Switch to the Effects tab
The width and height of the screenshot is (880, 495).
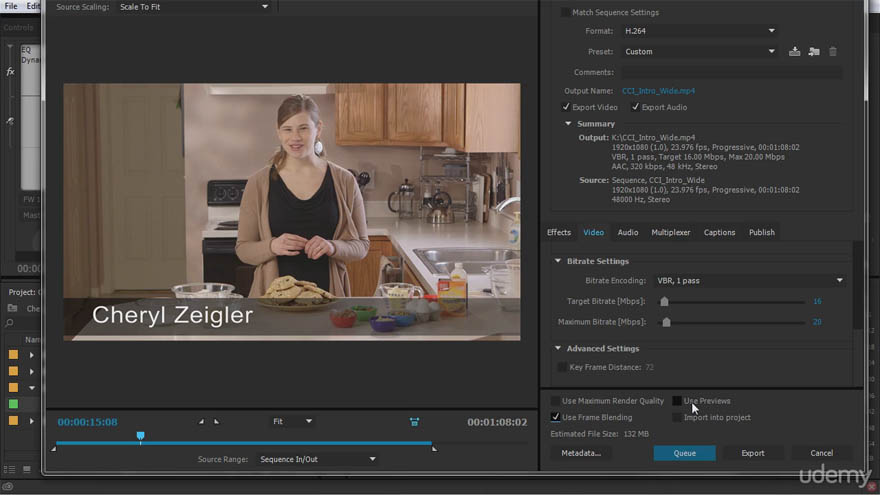pyautogui.click(x=558, y=232)
